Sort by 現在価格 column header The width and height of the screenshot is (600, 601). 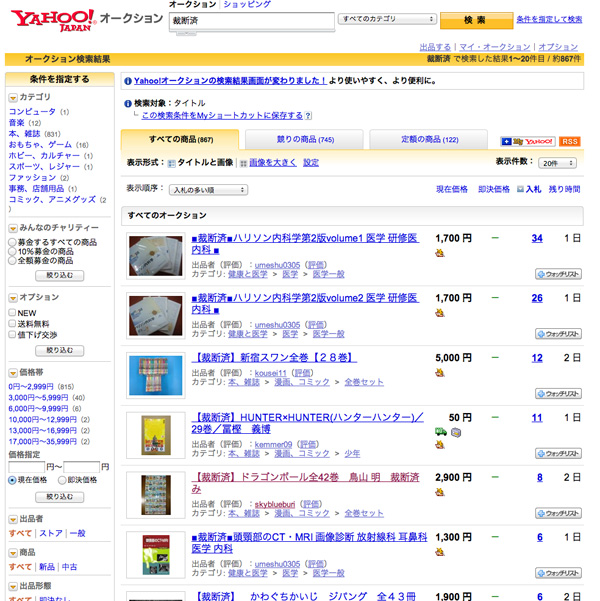(x=452, y=189)
